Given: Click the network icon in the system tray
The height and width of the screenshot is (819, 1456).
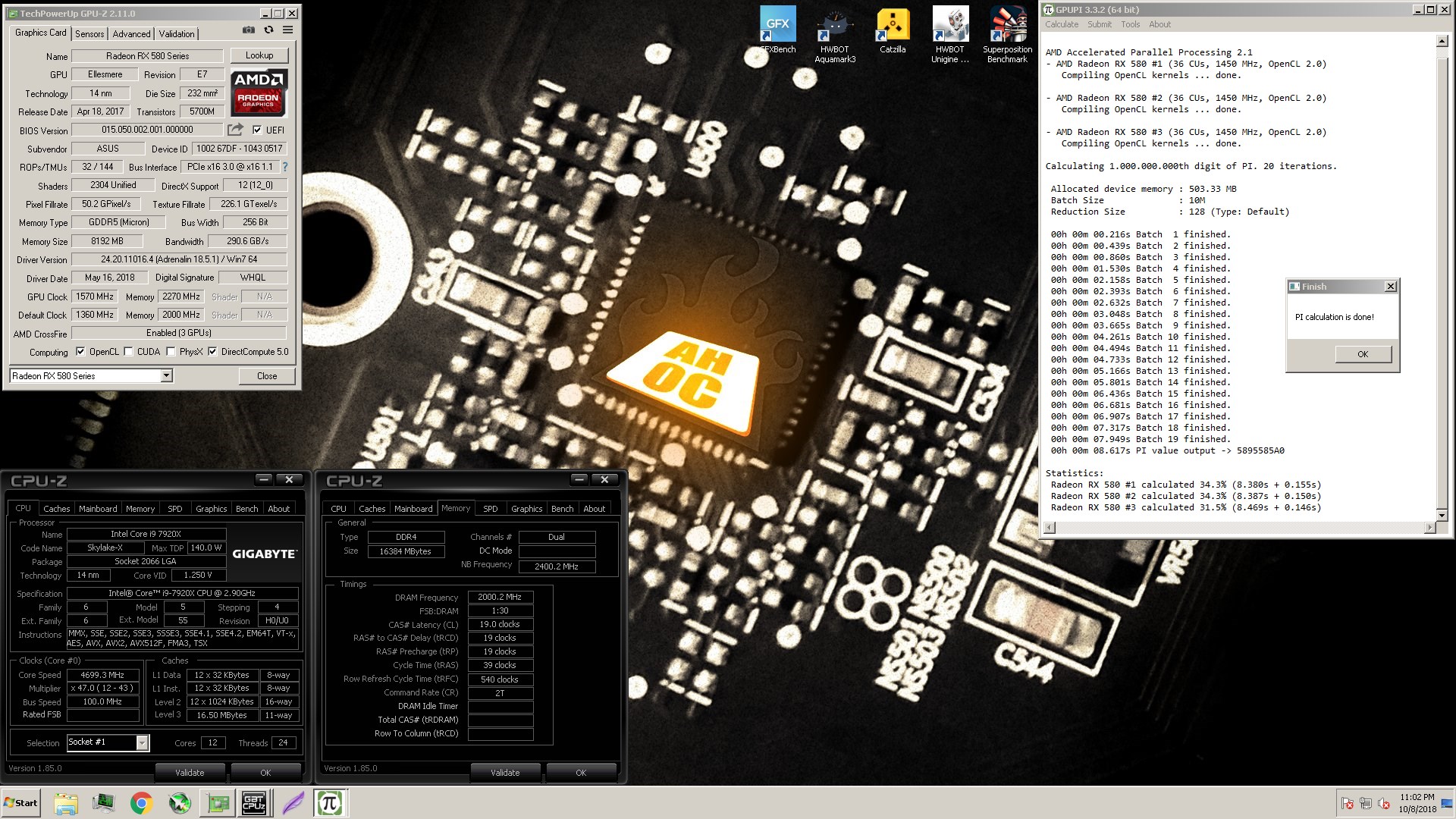Looking at the screenshot, I should point(1366,803).
